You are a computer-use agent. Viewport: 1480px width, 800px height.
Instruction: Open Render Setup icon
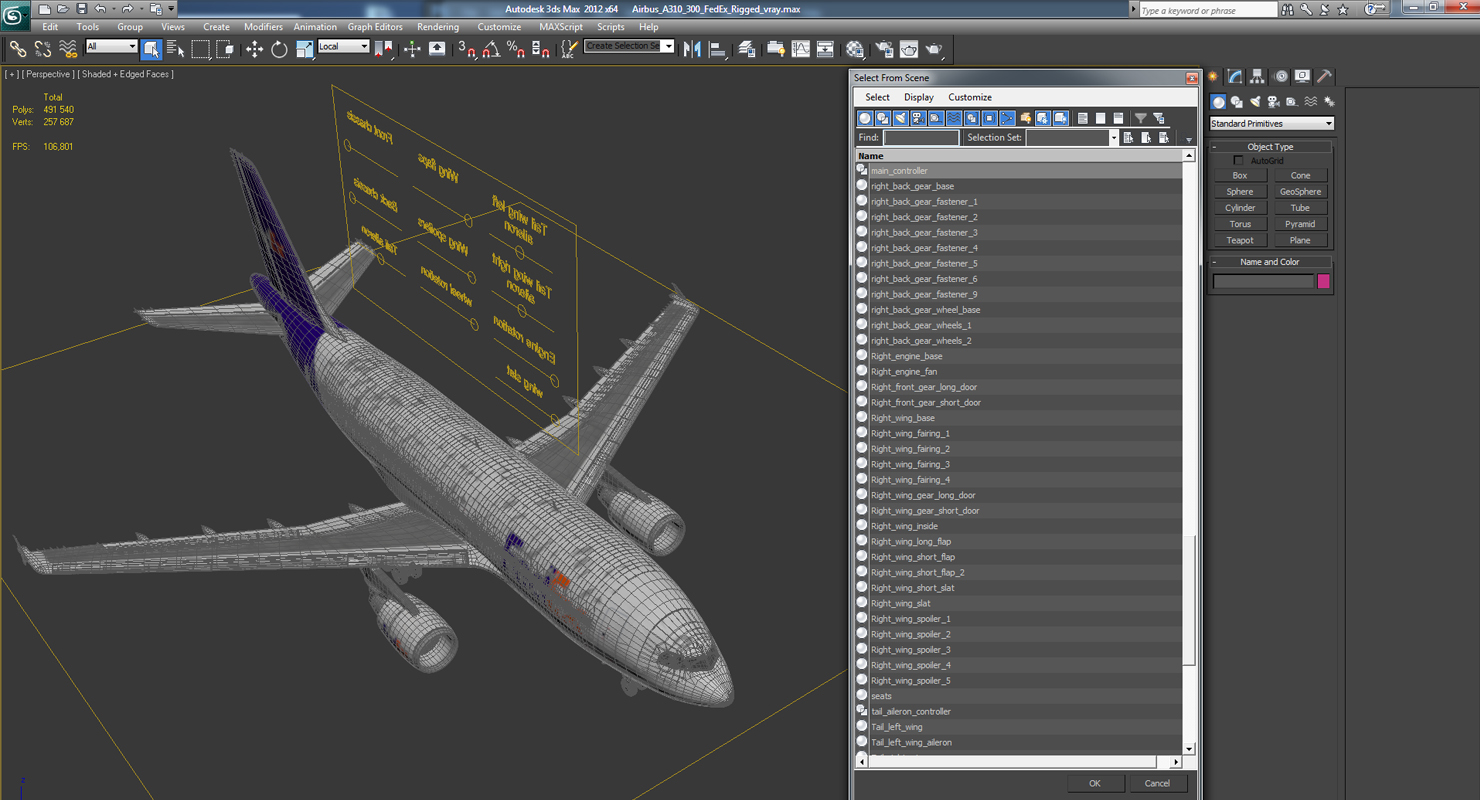884,48
